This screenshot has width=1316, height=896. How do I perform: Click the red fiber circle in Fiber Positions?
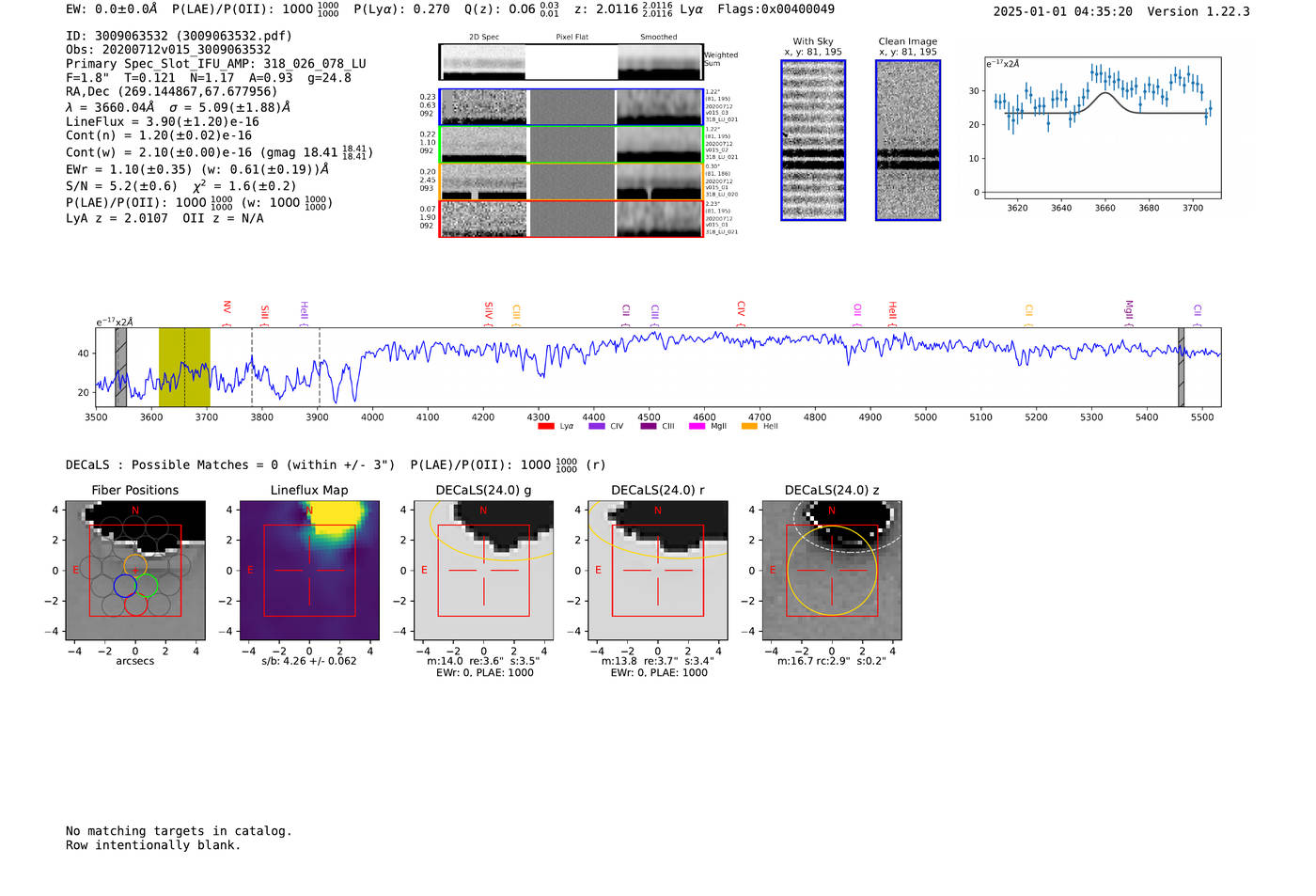coord(135,604)
